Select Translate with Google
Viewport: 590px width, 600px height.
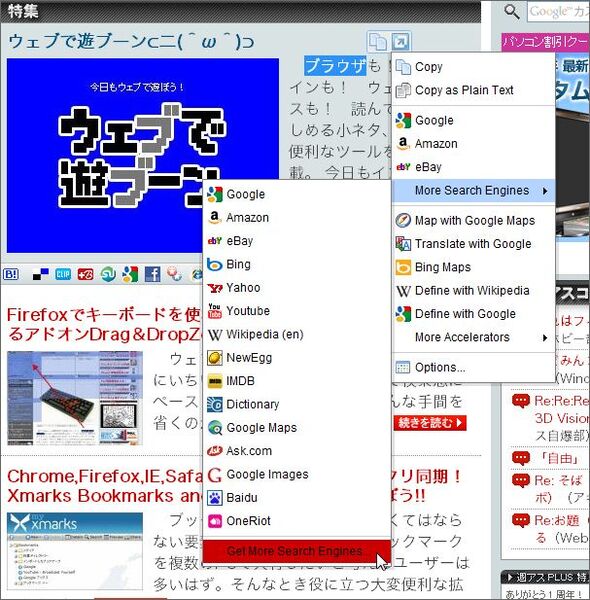(x=473, y=244)
